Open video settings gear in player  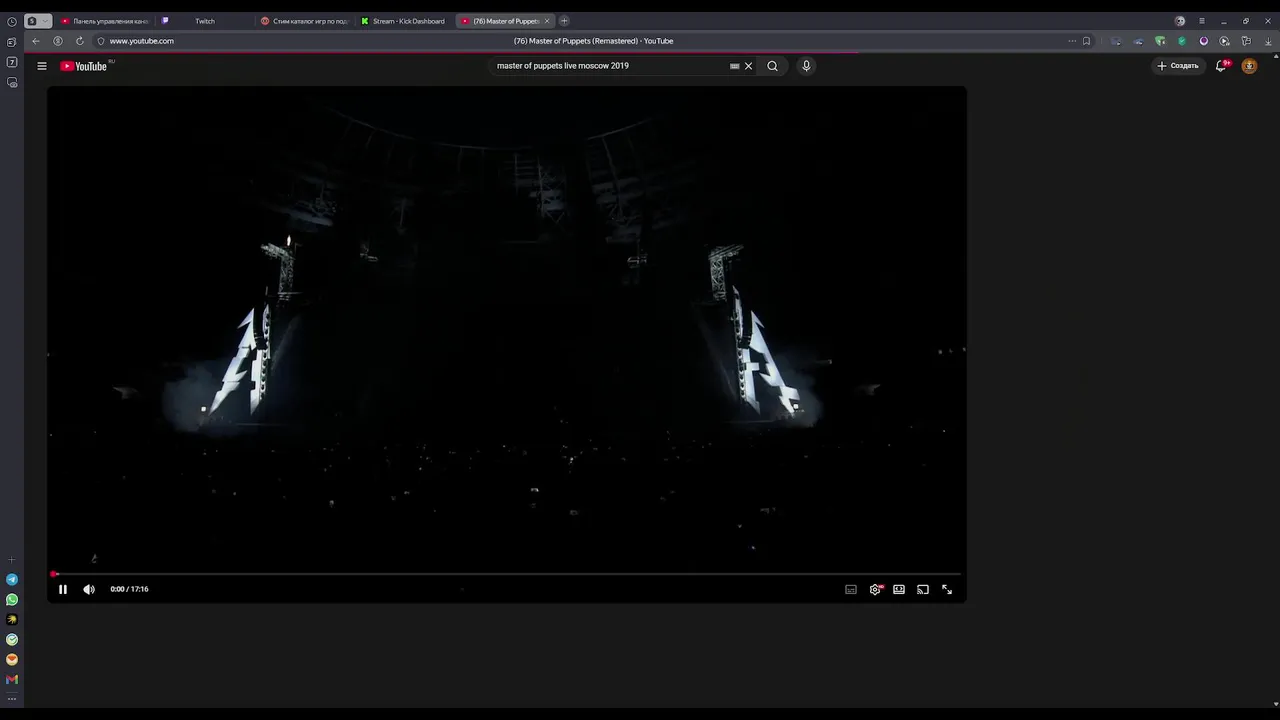[x=875, y=590]
